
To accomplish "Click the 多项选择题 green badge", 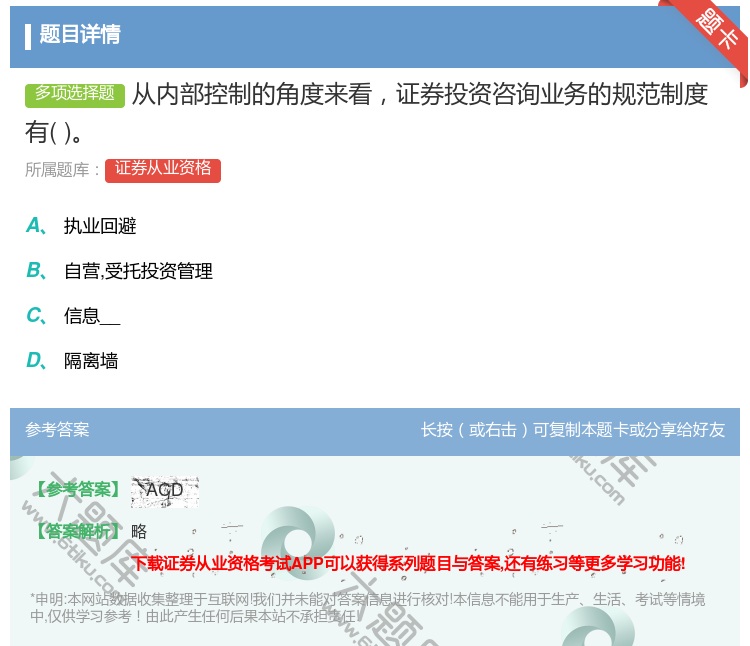I will click(x=75, y=95).
